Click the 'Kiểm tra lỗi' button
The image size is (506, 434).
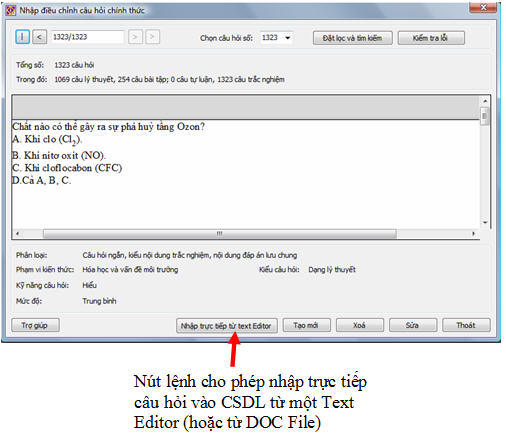(x=431, y=38)
